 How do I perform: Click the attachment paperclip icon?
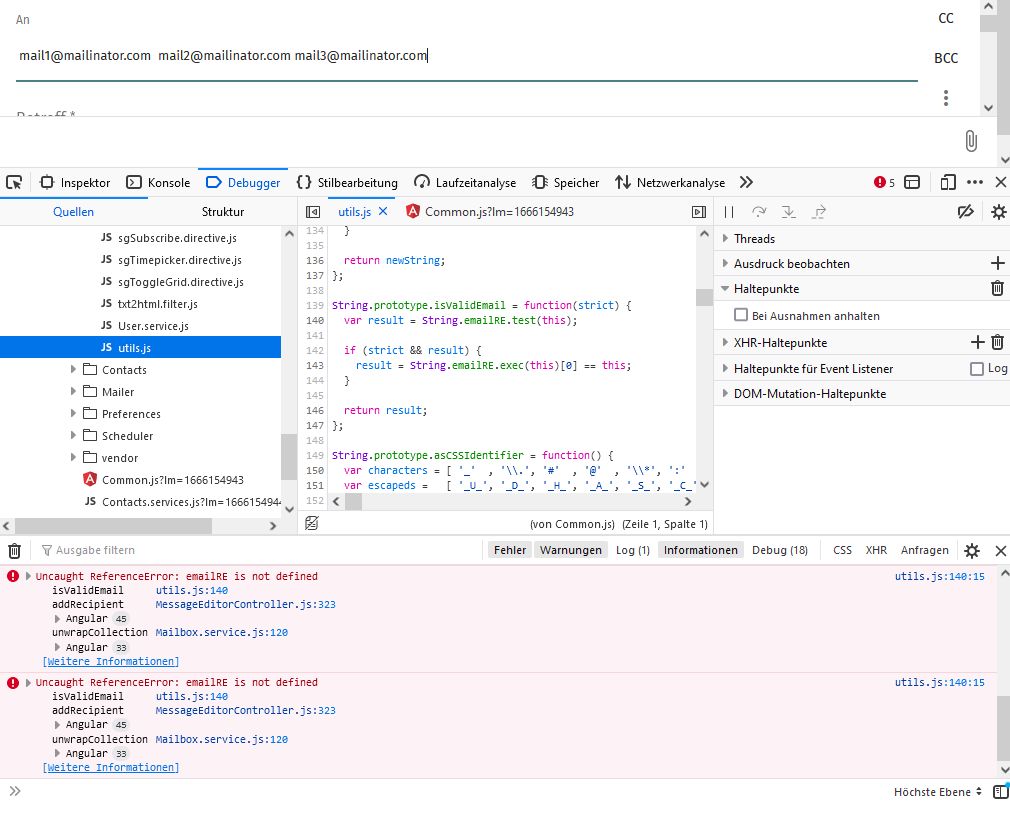click(x=970, y=141)
